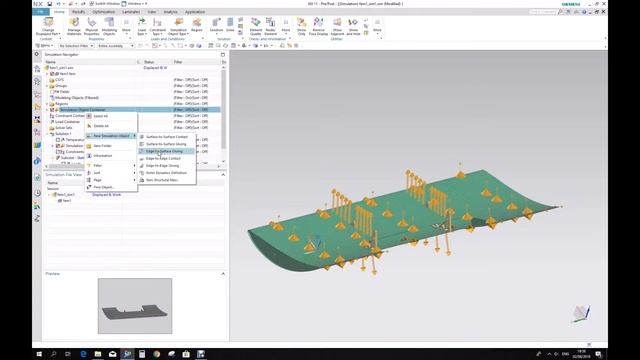This screenshot has height=360, width=640.
Task: Toggle the Temperature checkbox under Solution 1
Action: (58, 140)
